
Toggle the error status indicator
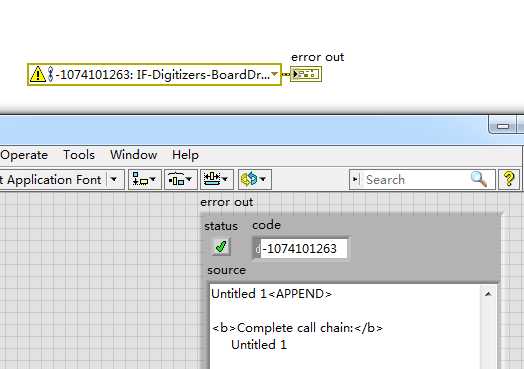click(221, 247)
